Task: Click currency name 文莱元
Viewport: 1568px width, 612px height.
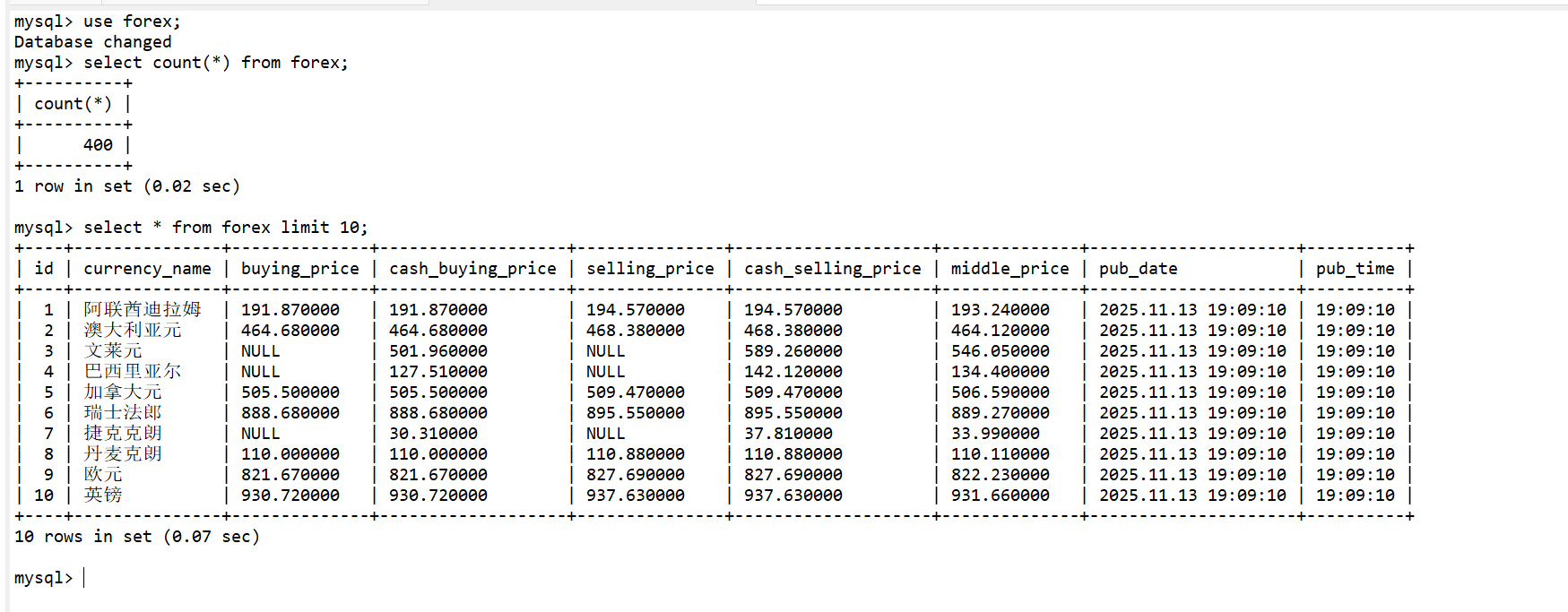Action: pos(113,351)
